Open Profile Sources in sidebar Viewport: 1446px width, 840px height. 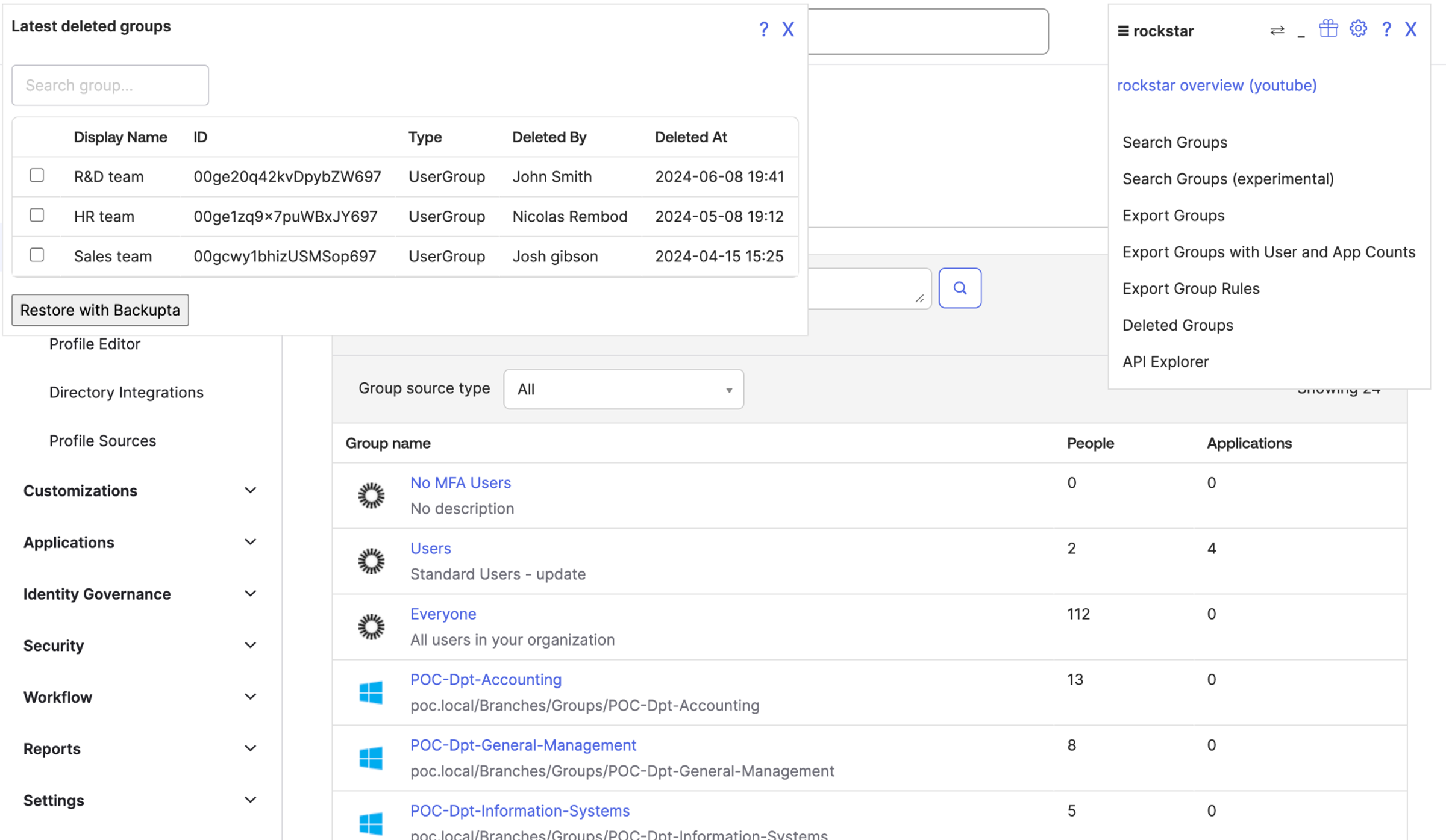pyautogui.click(x=102, y=441)
